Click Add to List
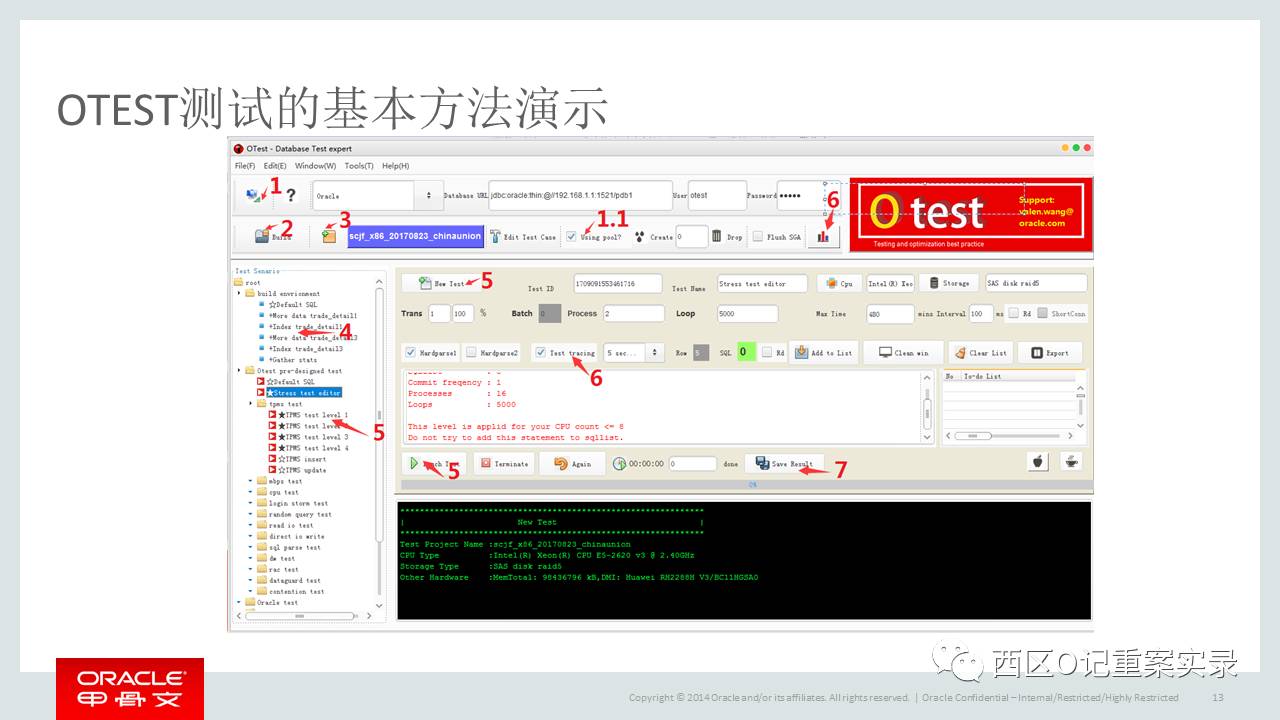 [824, 352]
